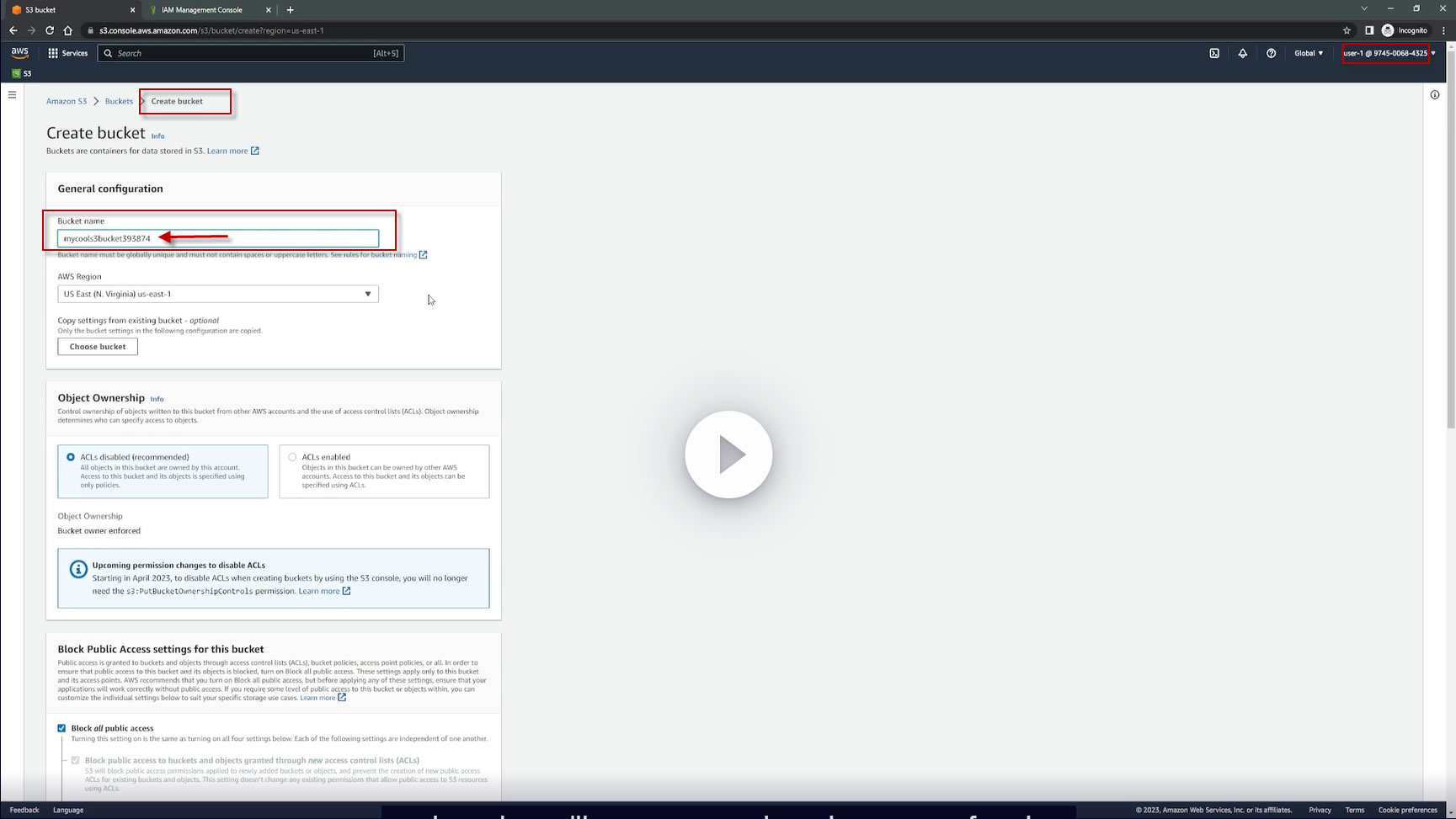Open Language selector in footer
1456x819 pixels.
click(68, 810)
